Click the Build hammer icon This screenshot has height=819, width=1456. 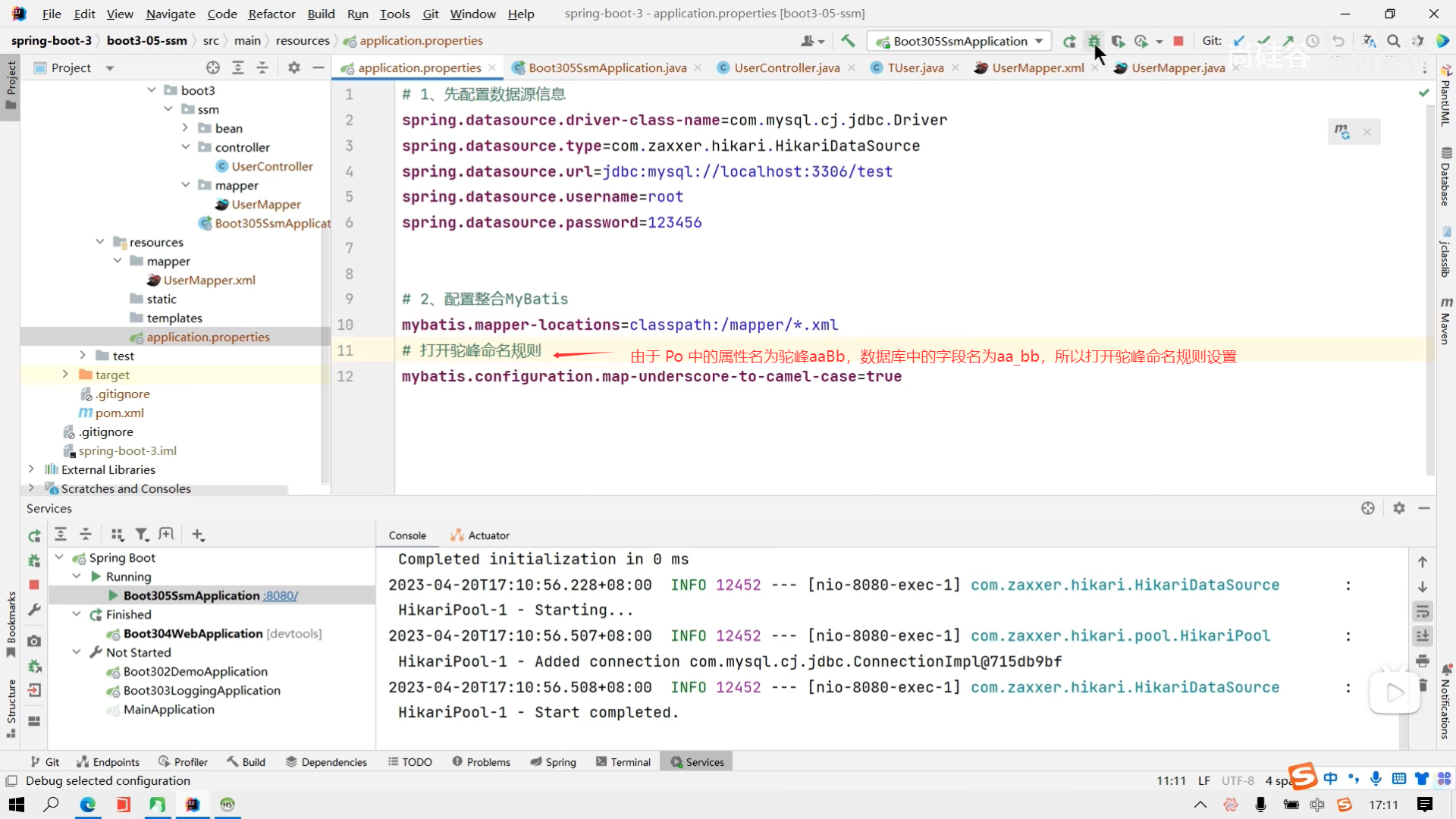(848, 41)
